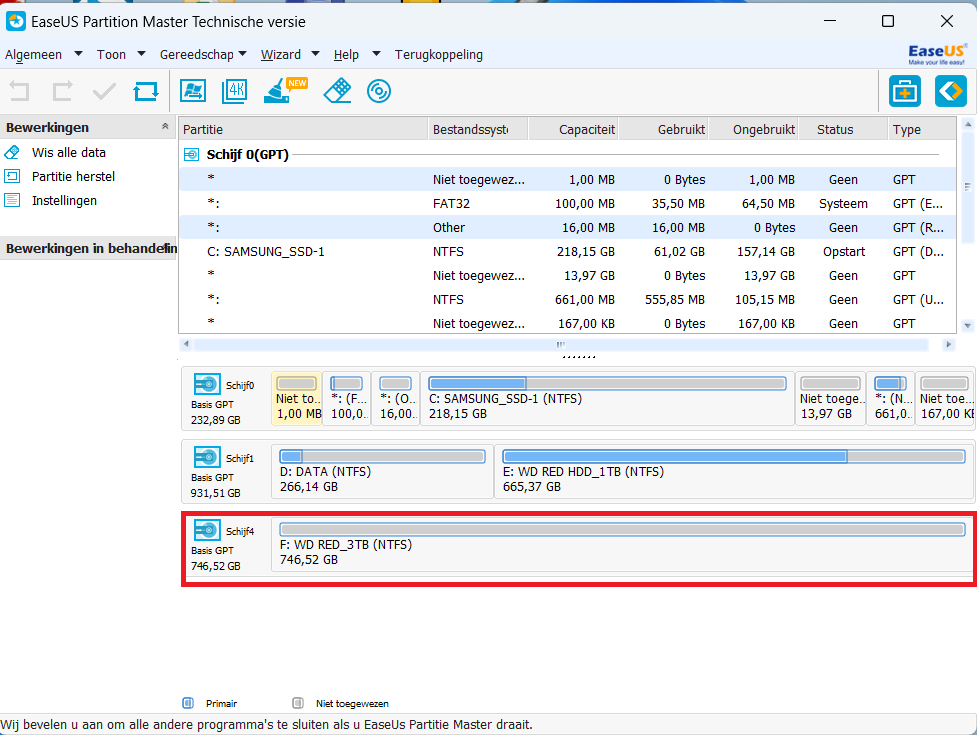This screenshot has height=735, width=977.
Task: Collapse the Bewerkingen panel with the chevron
Action: (165, 126)
